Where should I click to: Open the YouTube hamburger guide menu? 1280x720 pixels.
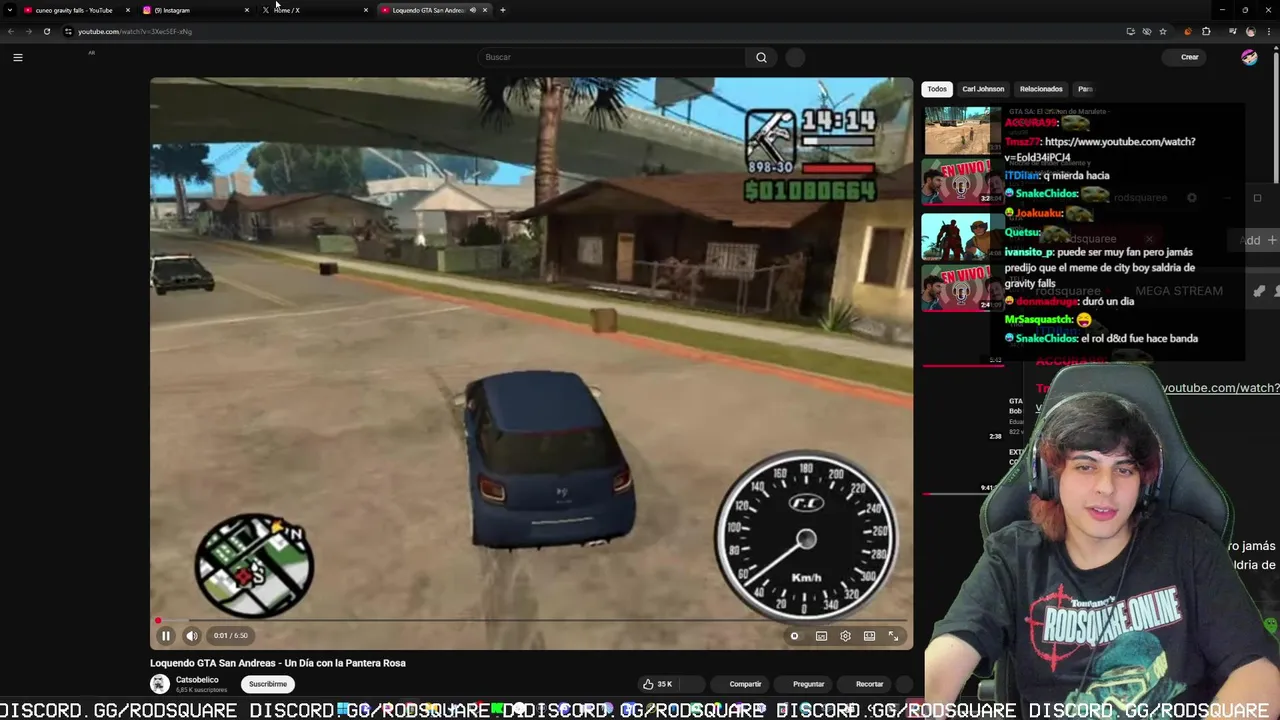tap(17, 57)
